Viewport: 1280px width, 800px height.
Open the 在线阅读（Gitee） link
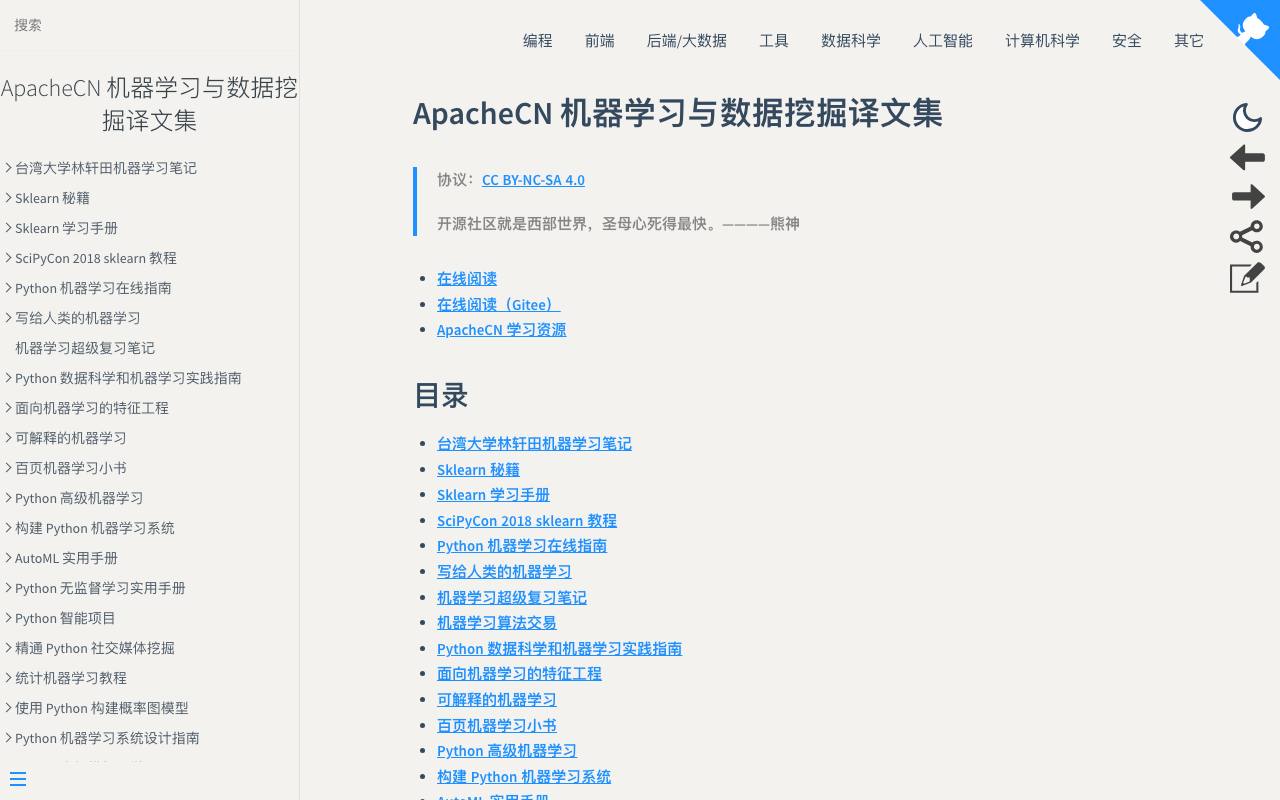tap(499, 304)
